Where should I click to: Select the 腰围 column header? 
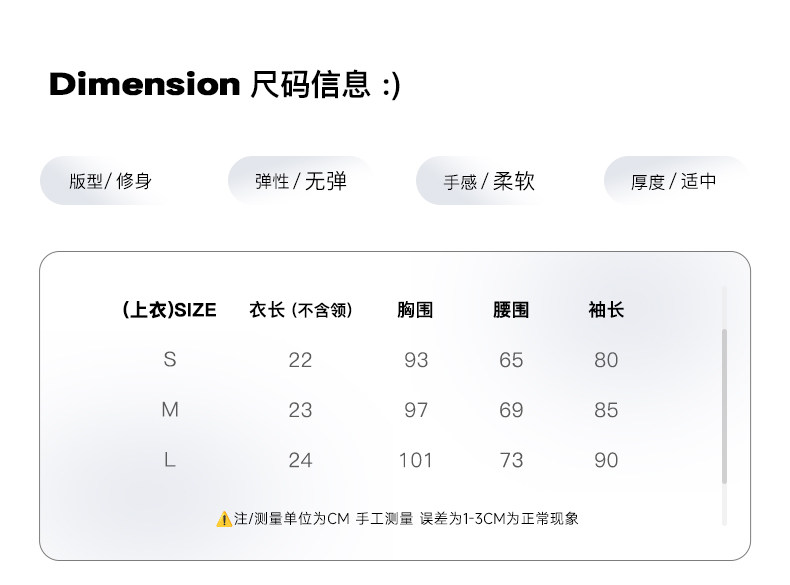511,310
